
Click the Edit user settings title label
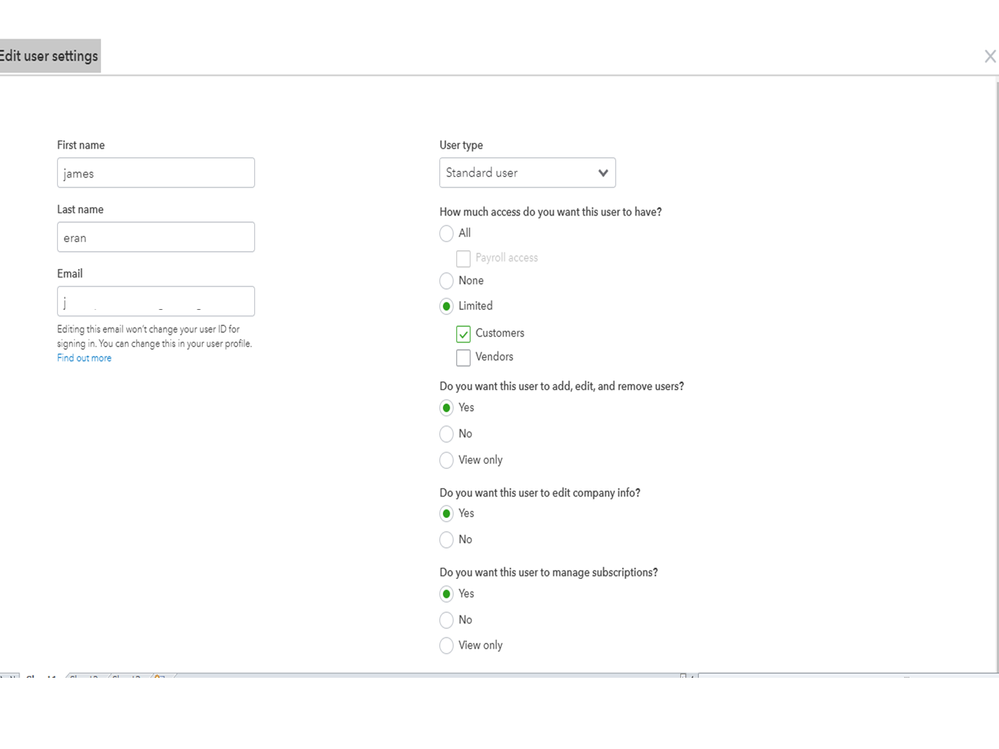[x=49, y=55]
